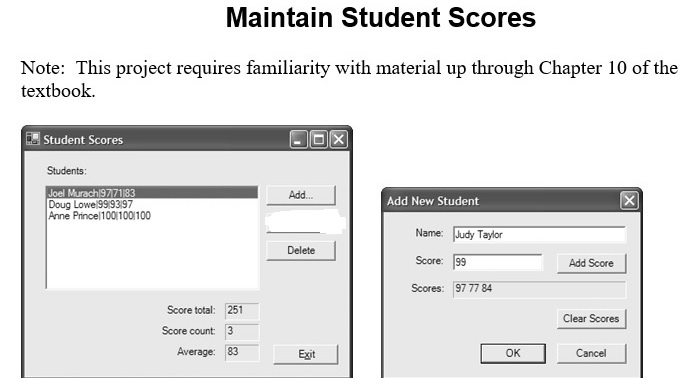The image size is (691, 385).
Task: Click the read-only Scores field
Action: [539, 289]
